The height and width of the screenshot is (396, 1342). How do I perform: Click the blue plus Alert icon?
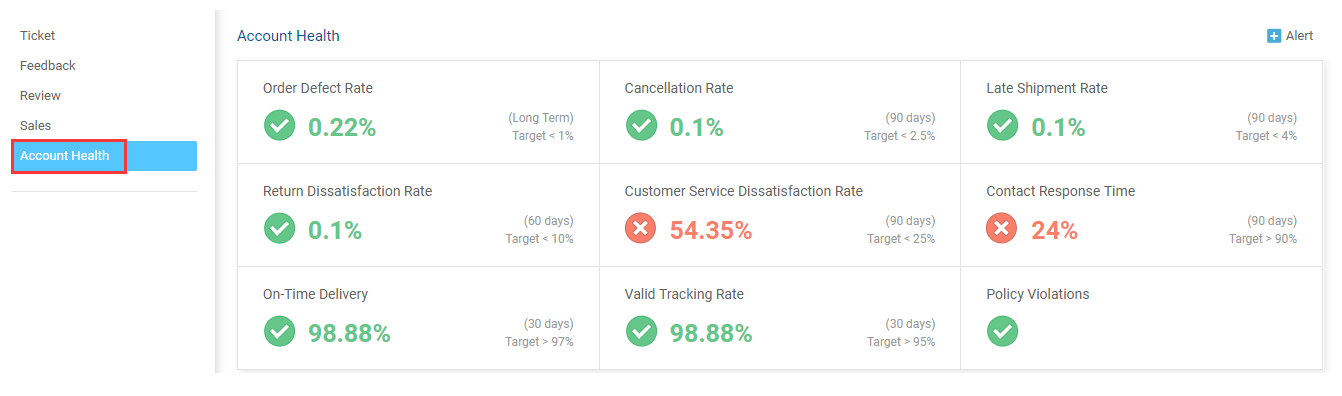pos(1274,36)
